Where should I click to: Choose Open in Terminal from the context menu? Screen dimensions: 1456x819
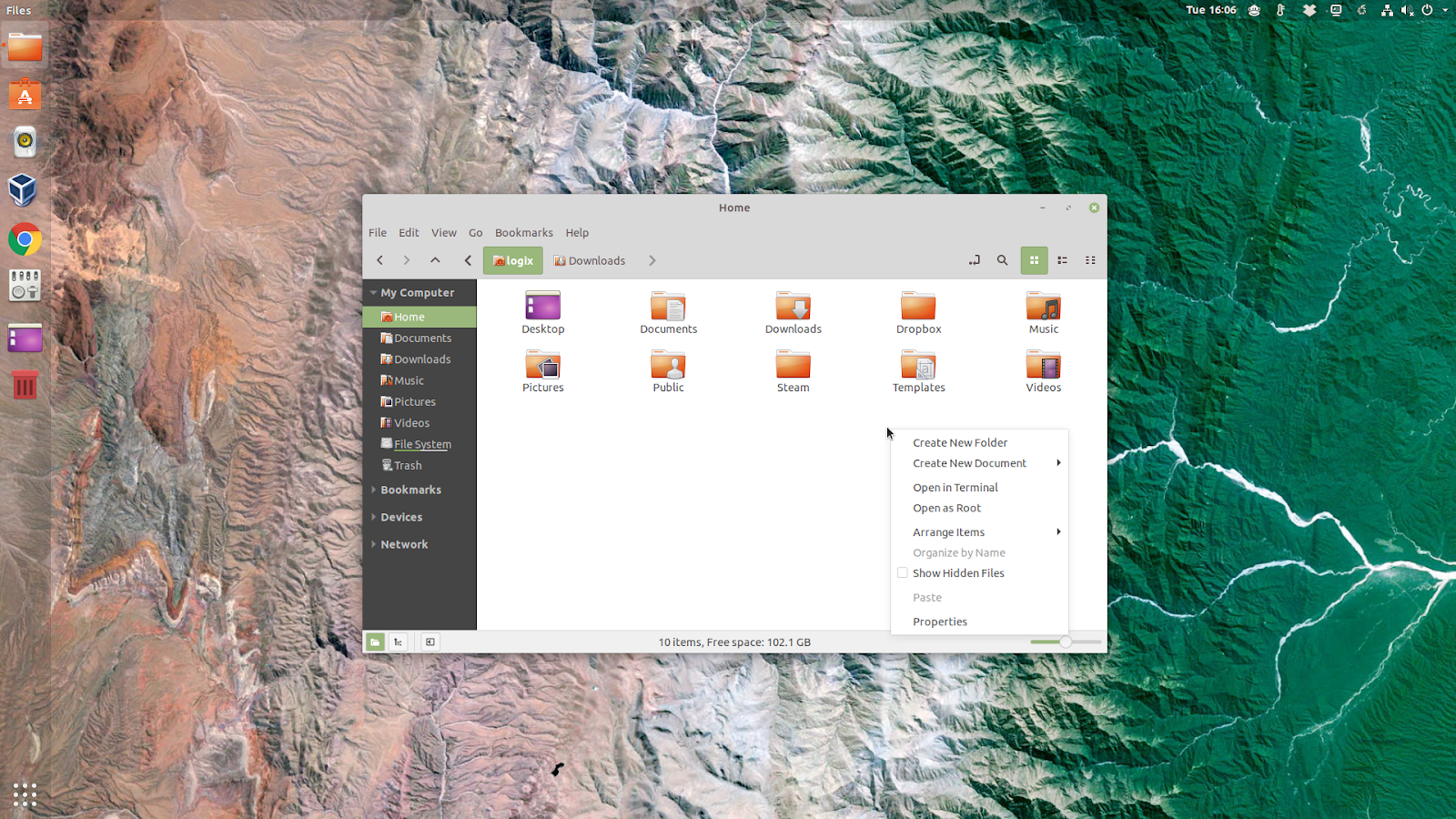(x=955, y=487)
